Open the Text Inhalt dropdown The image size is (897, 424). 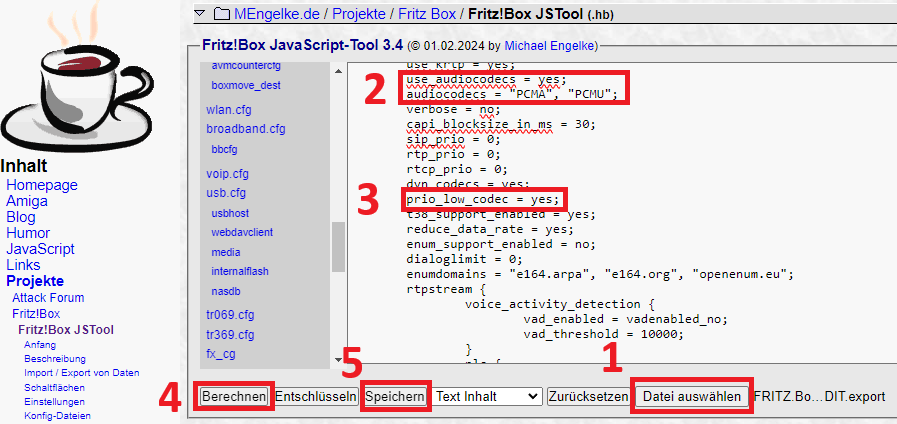(x=487, y=396)
